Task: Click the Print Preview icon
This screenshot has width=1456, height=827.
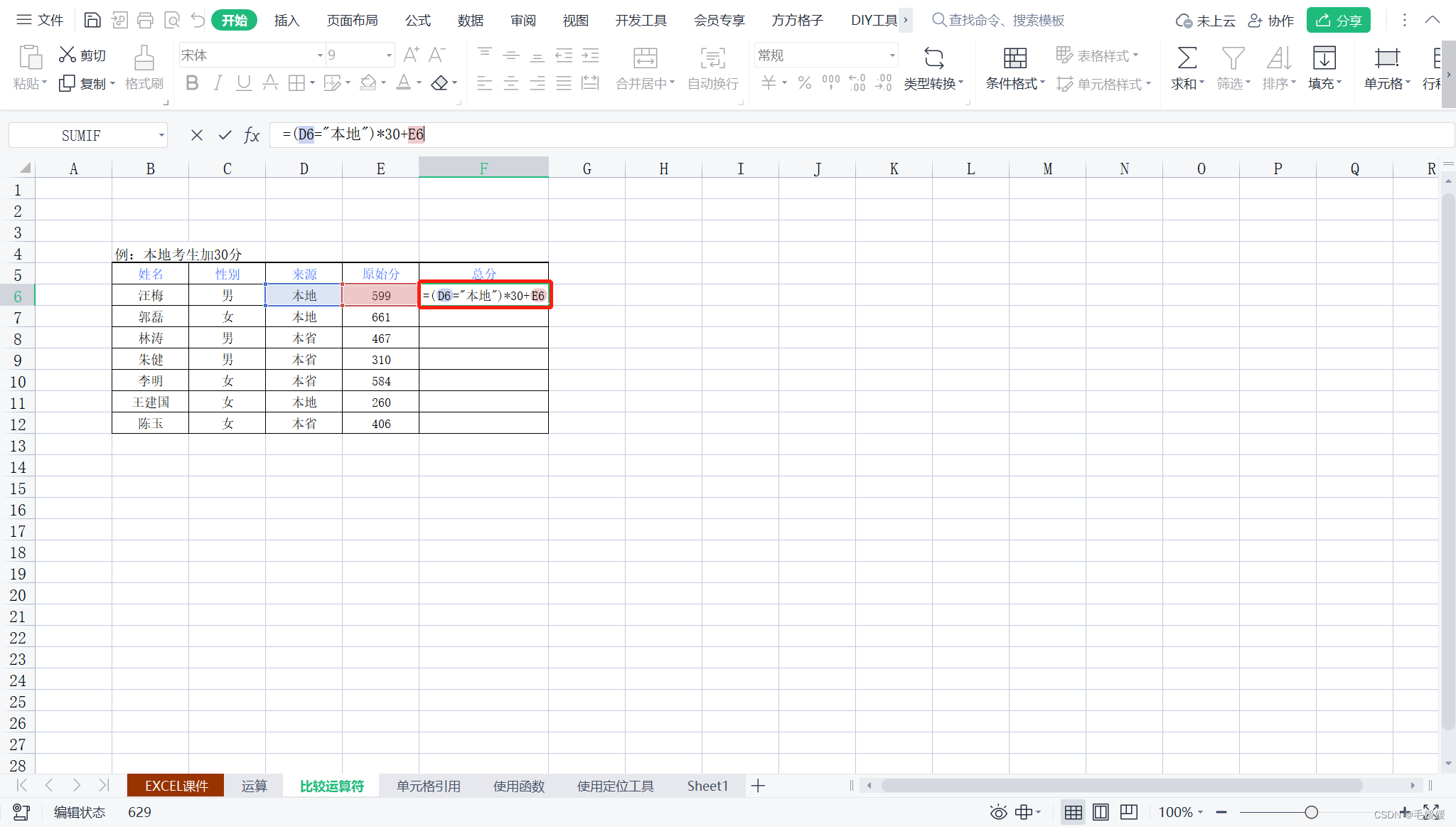Action: 172,20
